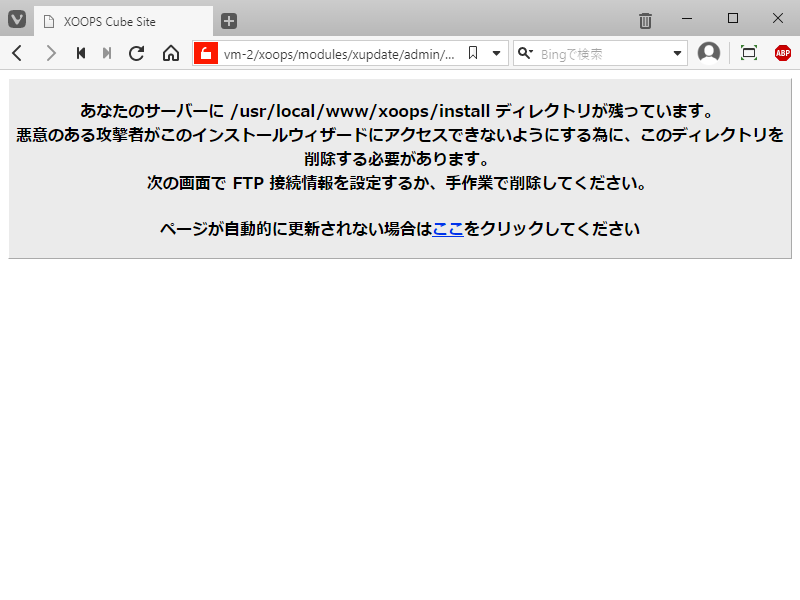
Task: Expand the search history dropdown
Action: 678,54
